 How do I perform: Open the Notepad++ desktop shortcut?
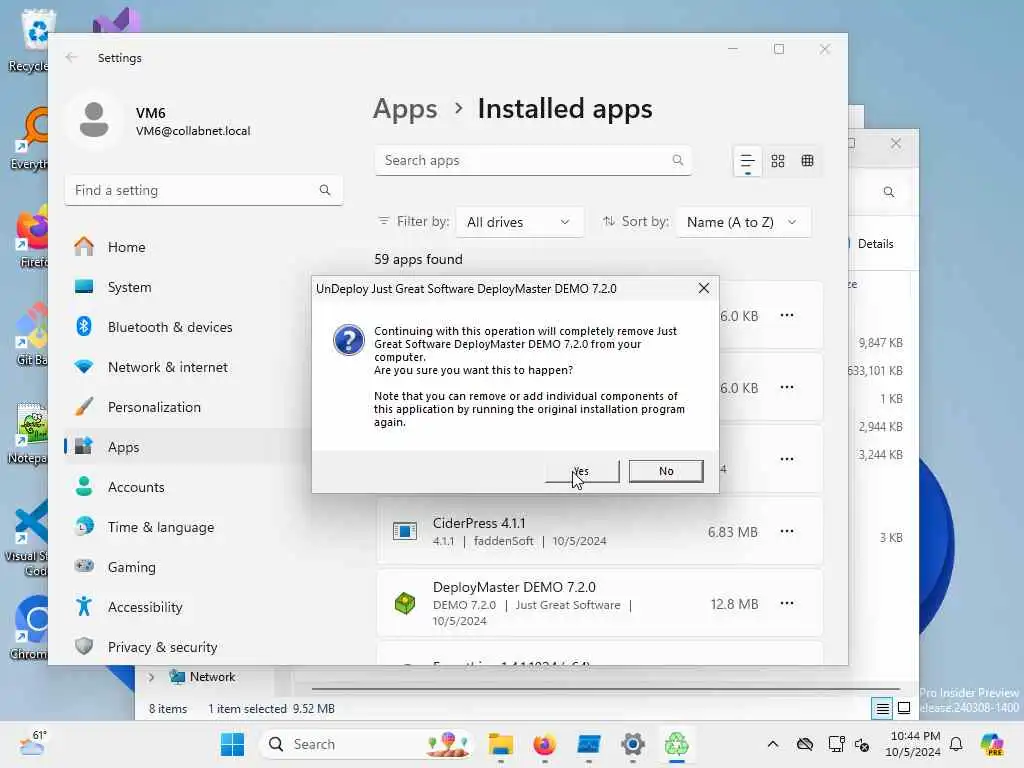point(27,432)
